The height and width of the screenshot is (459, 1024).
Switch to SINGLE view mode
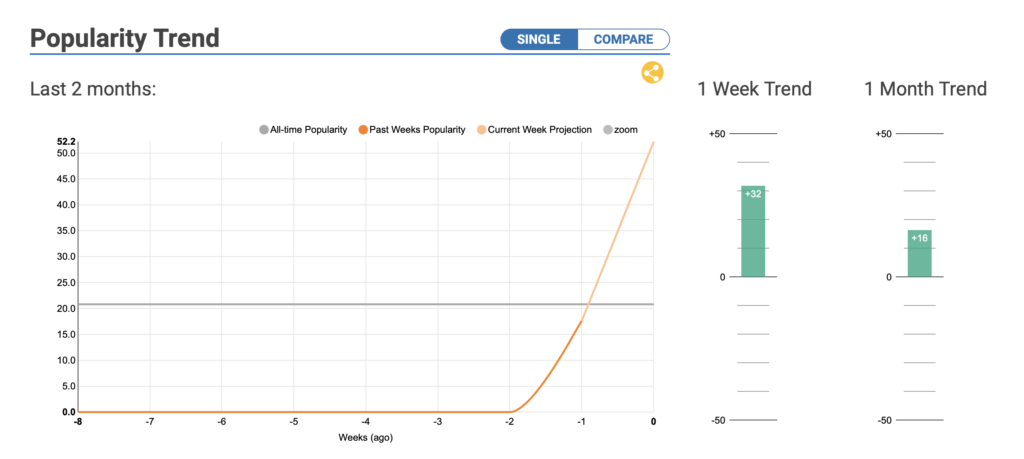point(539,39)
